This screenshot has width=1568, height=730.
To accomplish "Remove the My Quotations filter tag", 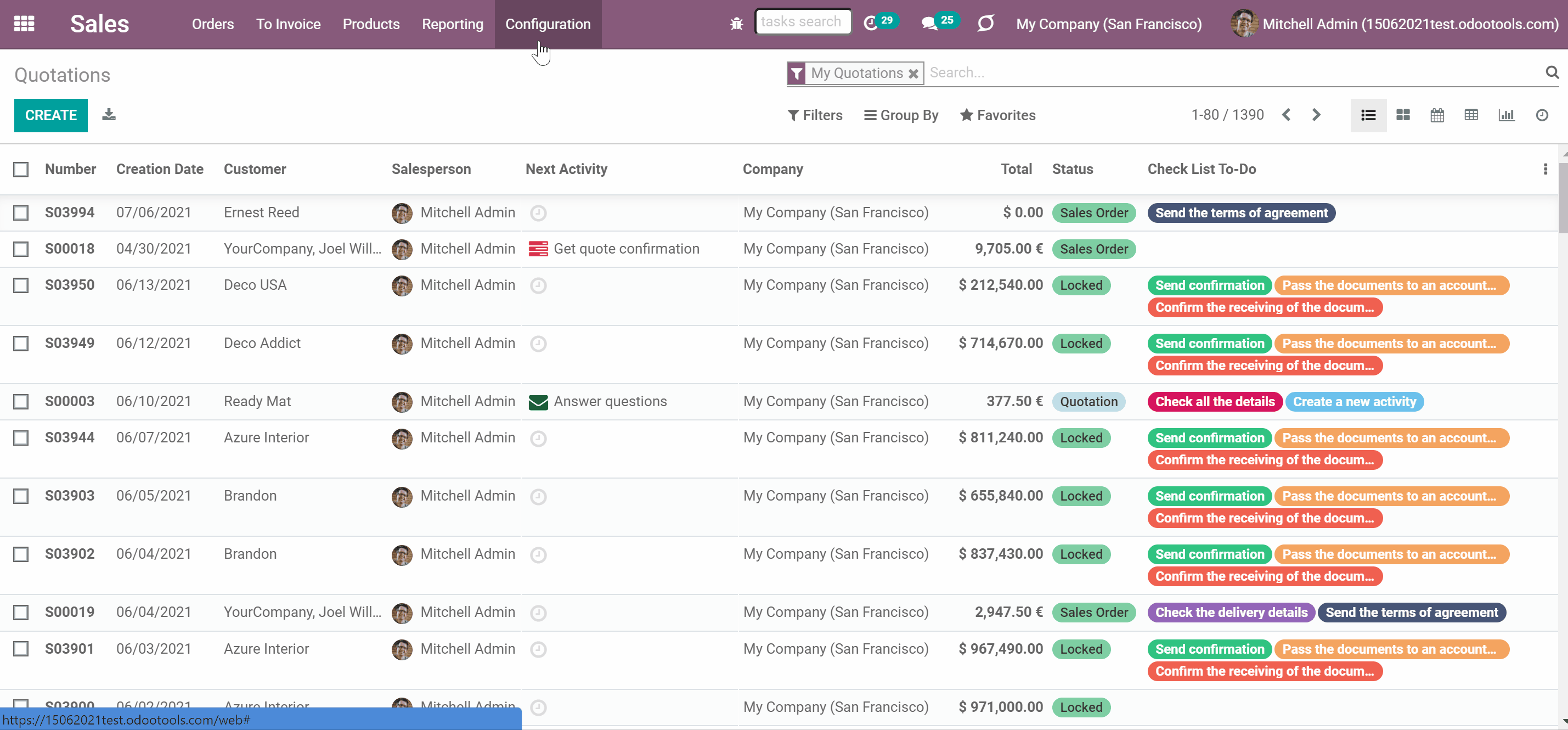I will point(913,74).
